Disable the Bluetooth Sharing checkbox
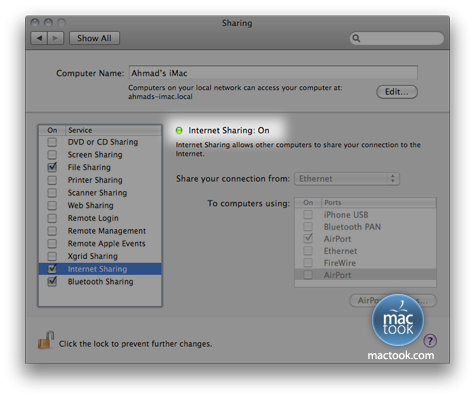Image resolution: width=475 pixels, height=398 pixels. tap(52, 281)
